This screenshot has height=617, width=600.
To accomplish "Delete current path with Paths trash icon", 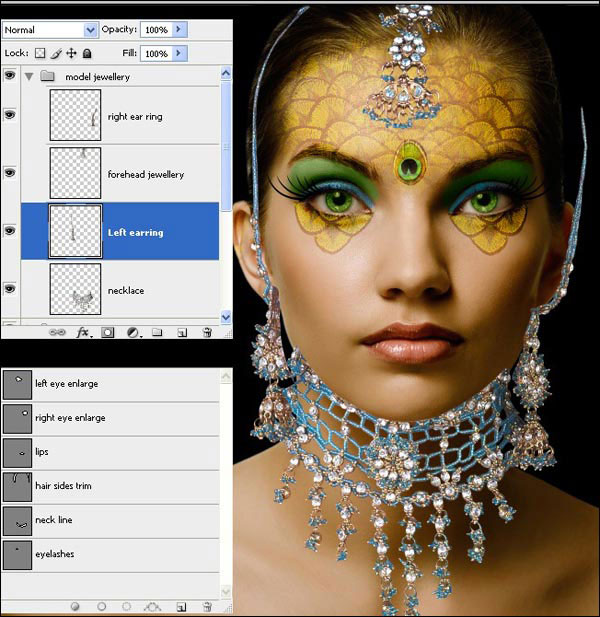I will 206,606.
